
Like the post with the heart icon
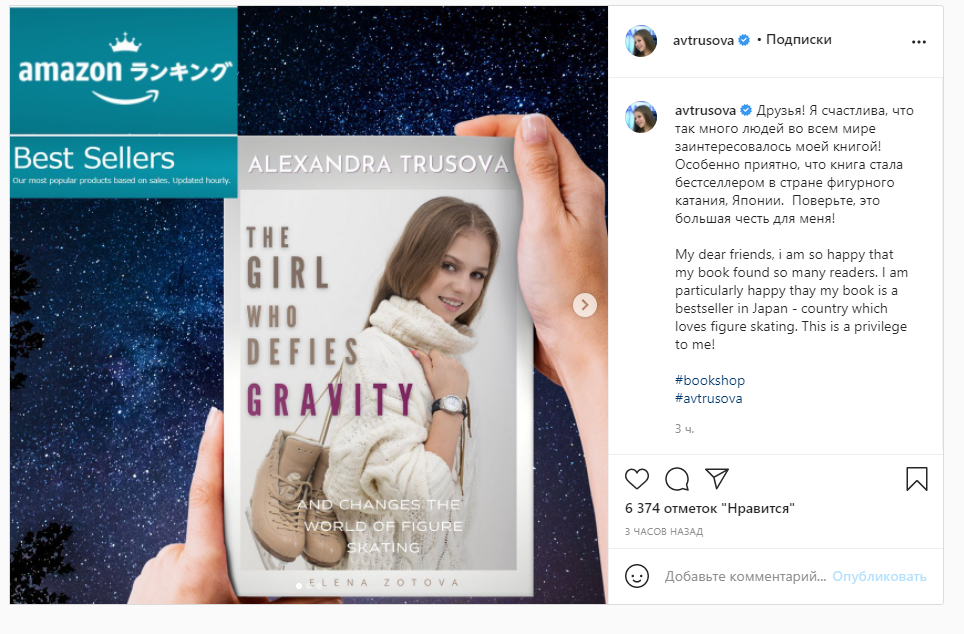point(637,479)
